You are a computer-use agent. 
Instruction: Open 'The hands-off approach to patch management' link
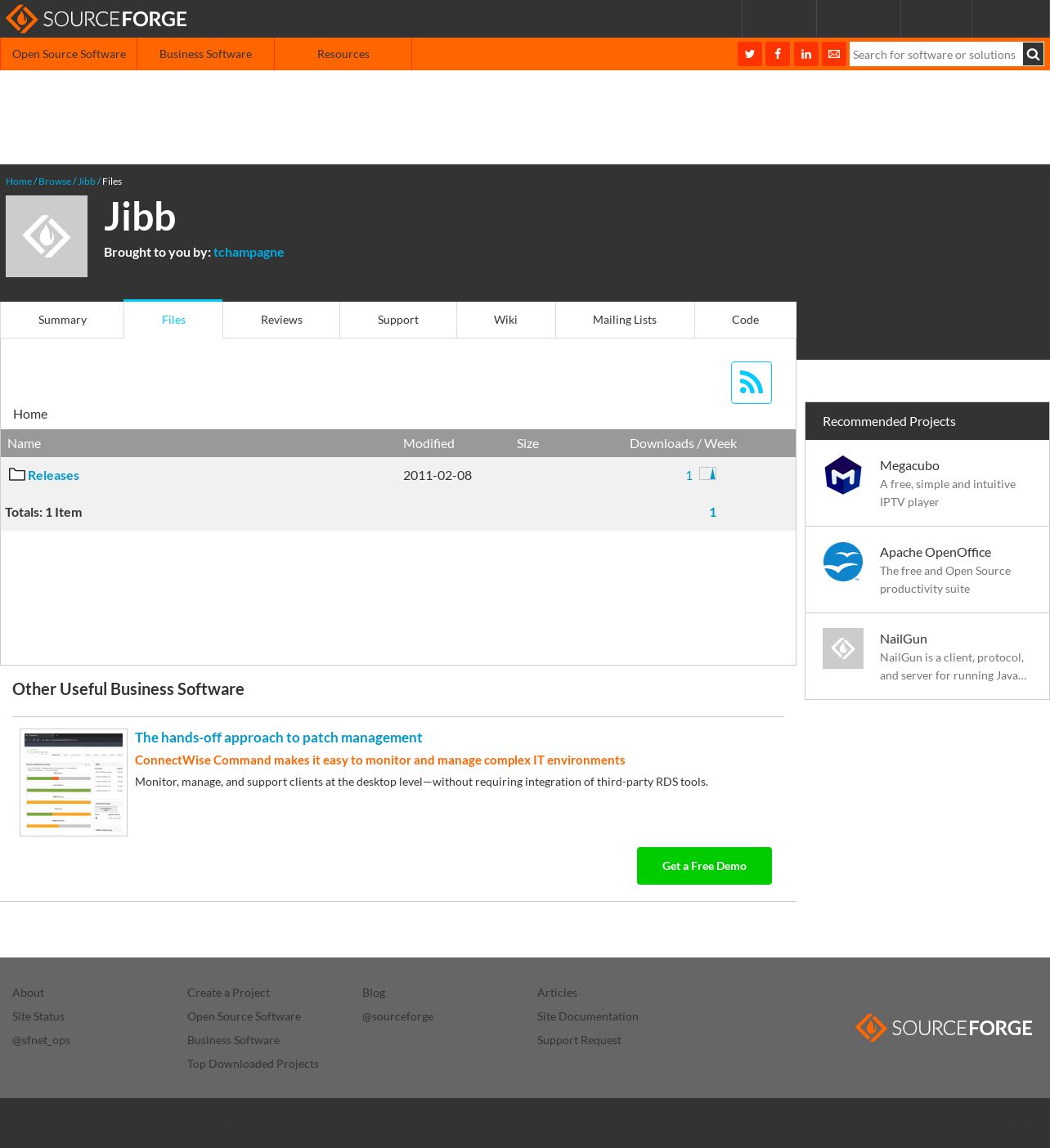click(278, 738)
